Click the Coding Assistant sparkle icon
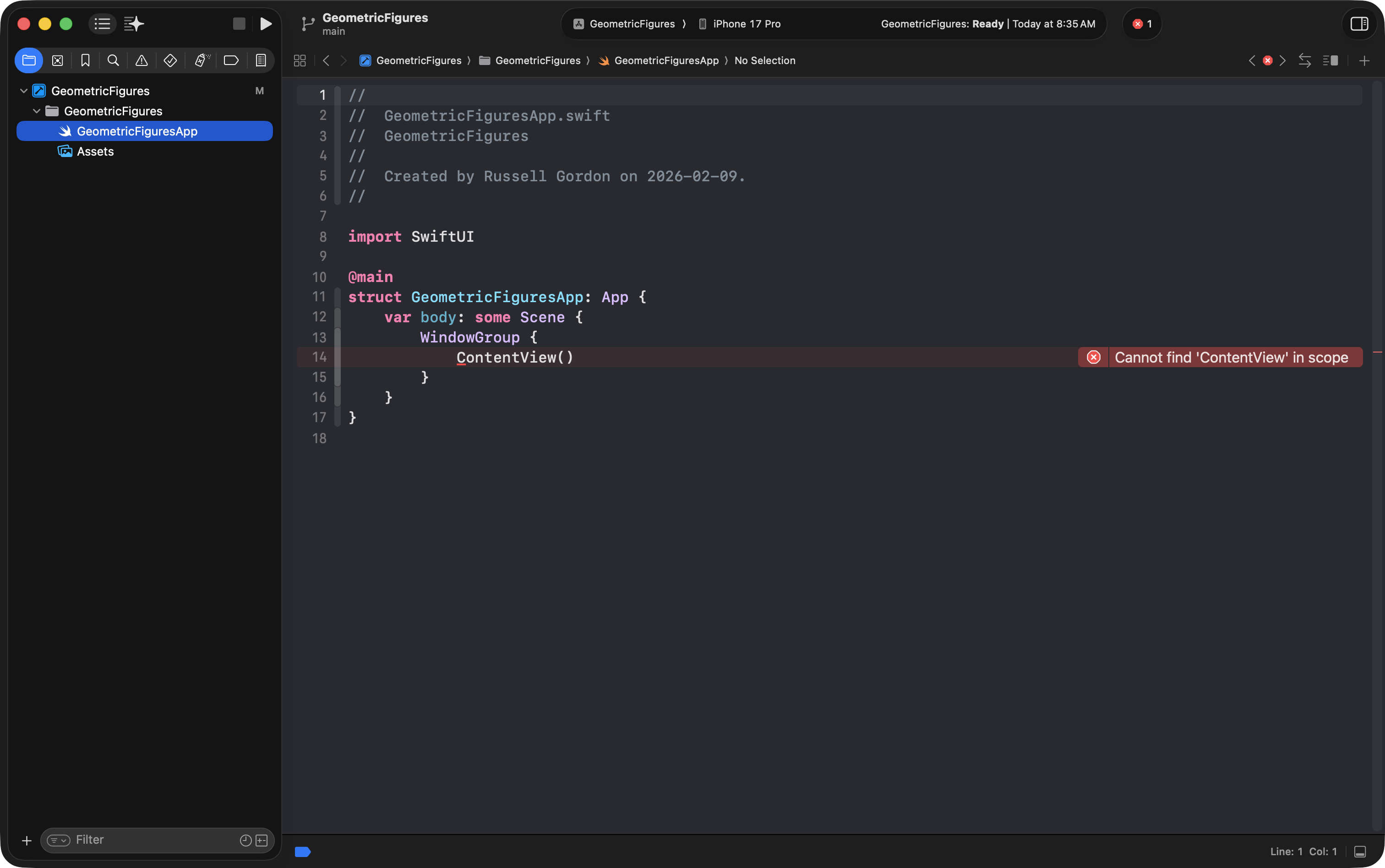Viewport: 1385px width, 868px height. [x=134, y=23]
